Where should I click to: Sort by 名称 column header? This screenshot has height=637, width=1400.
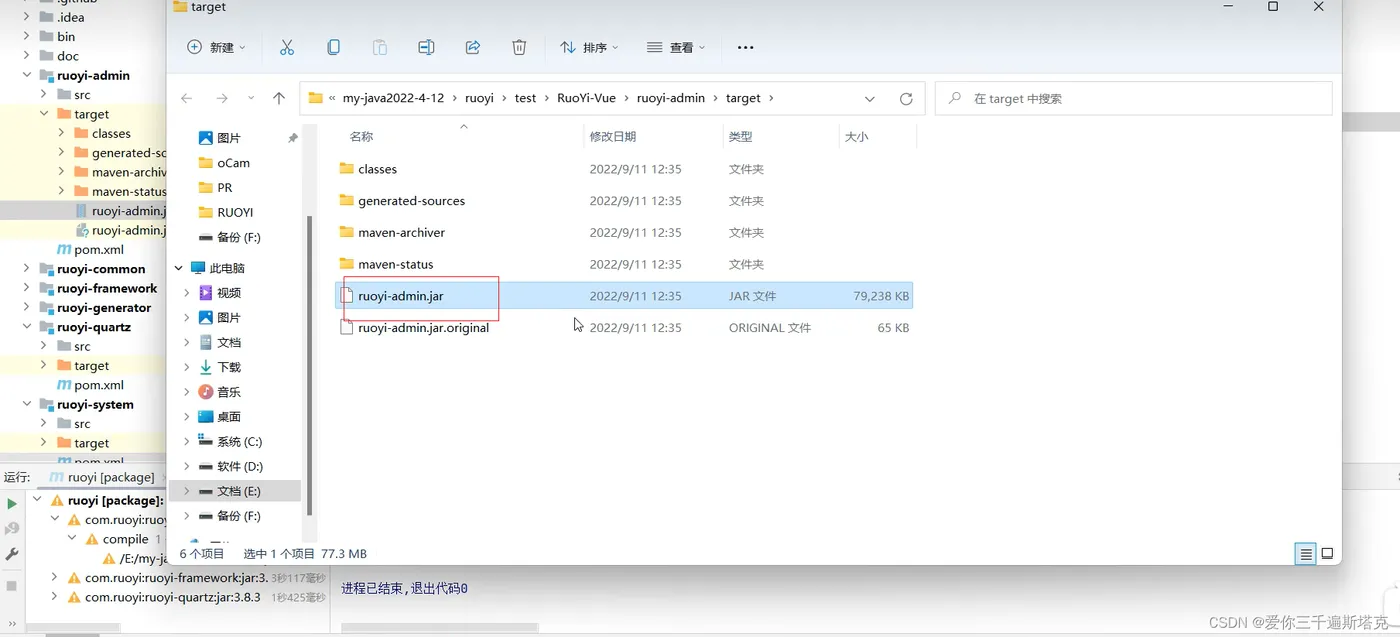(361, 137)
